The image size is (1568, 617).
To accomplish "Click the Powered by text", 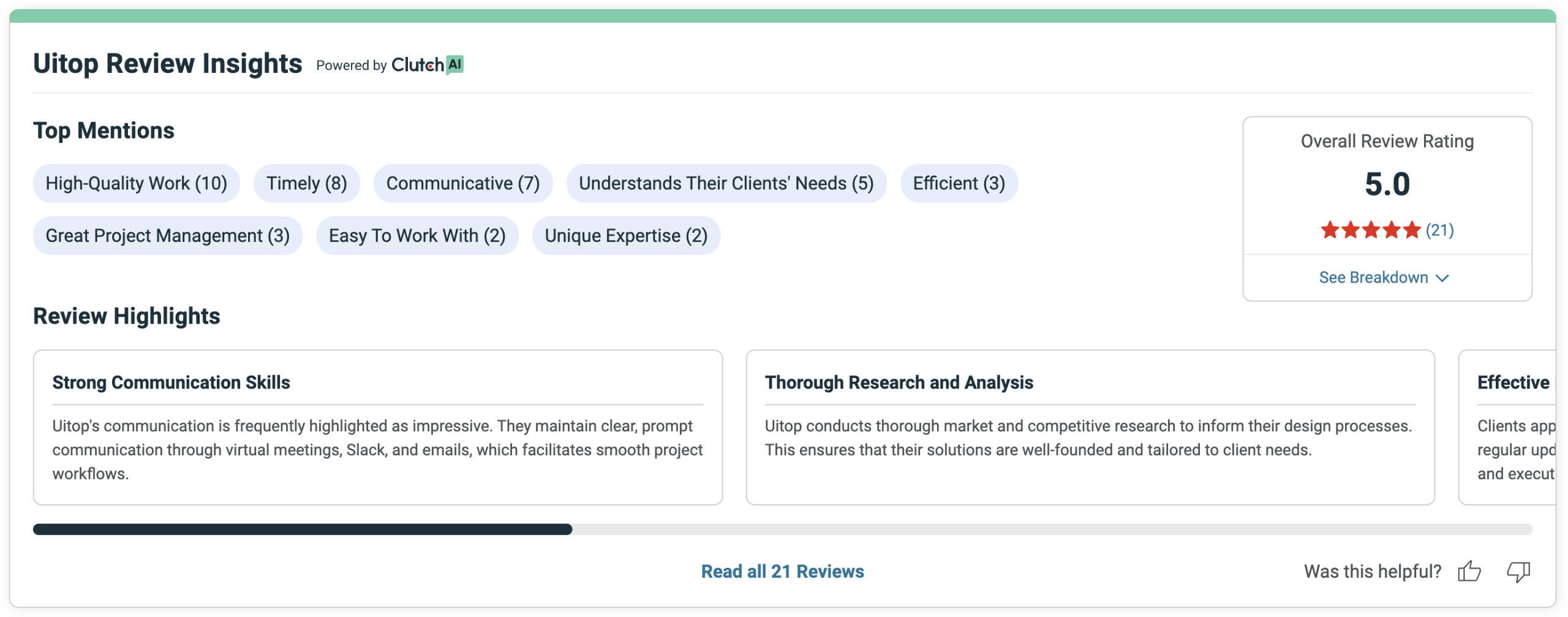I will point(352,66).
